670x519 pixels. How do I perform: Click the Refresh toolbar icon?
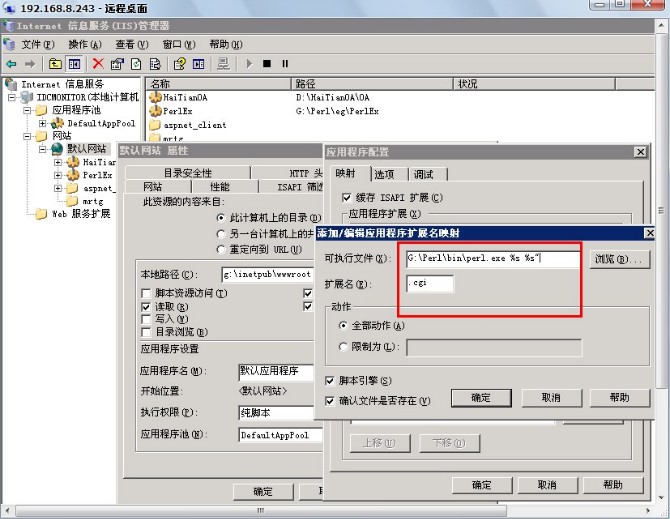(x=136, y=63)
